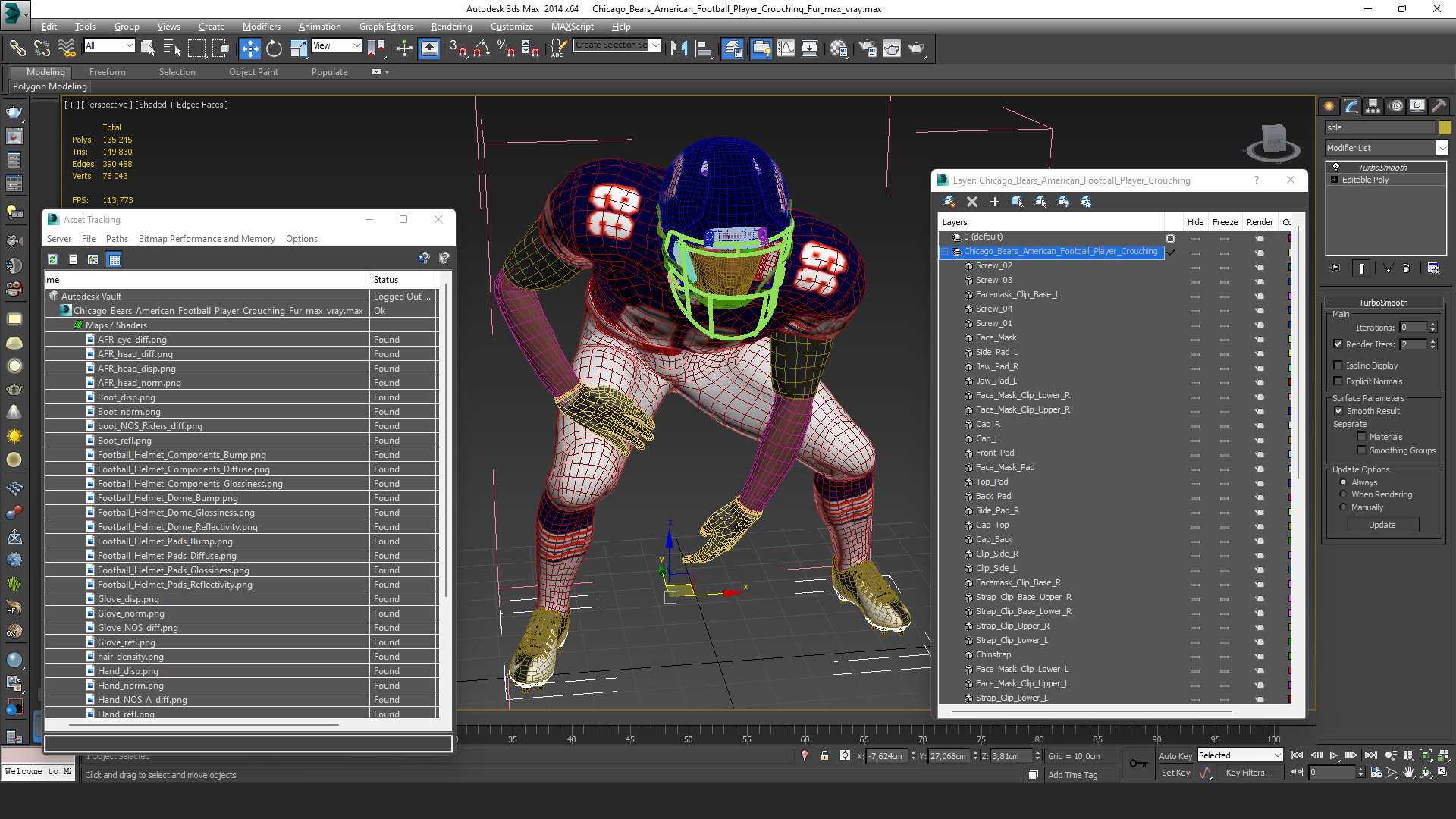Click the Pan View hand icon
Viewport: 1456px width, 819px height.
(x=1409, y=773)
